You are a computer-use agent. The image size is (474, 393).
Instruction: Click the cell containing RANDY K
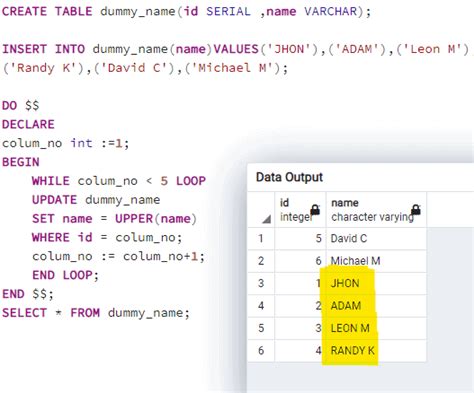coord(376,350)
